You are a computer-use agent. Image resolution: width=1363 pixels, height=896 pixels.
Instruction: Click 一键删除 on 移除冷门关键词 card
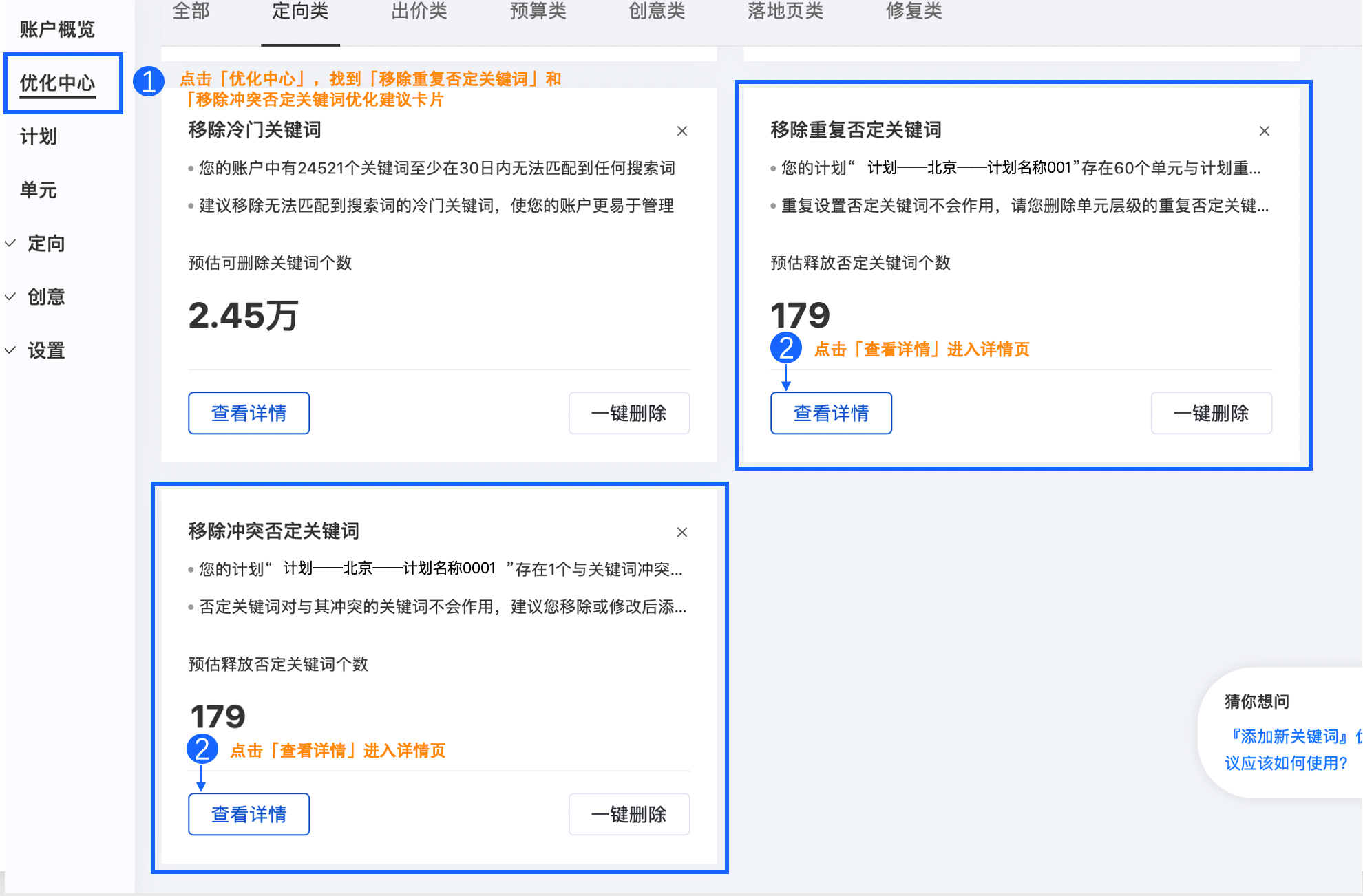[x=628, y=413]
